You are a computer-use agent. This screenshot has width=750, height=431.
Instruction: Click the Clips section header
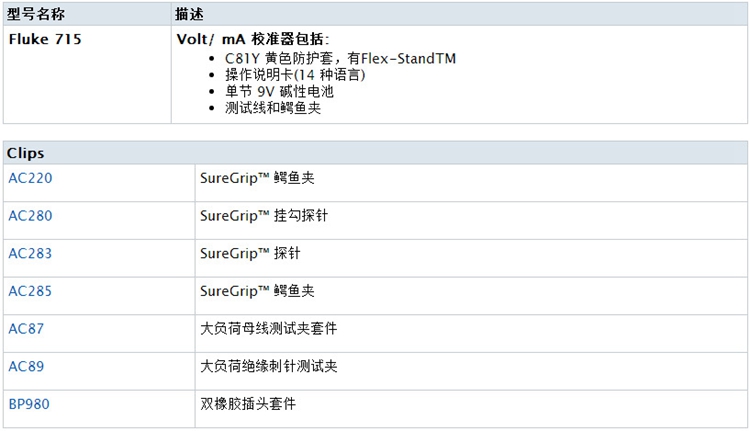pos(25,153)
